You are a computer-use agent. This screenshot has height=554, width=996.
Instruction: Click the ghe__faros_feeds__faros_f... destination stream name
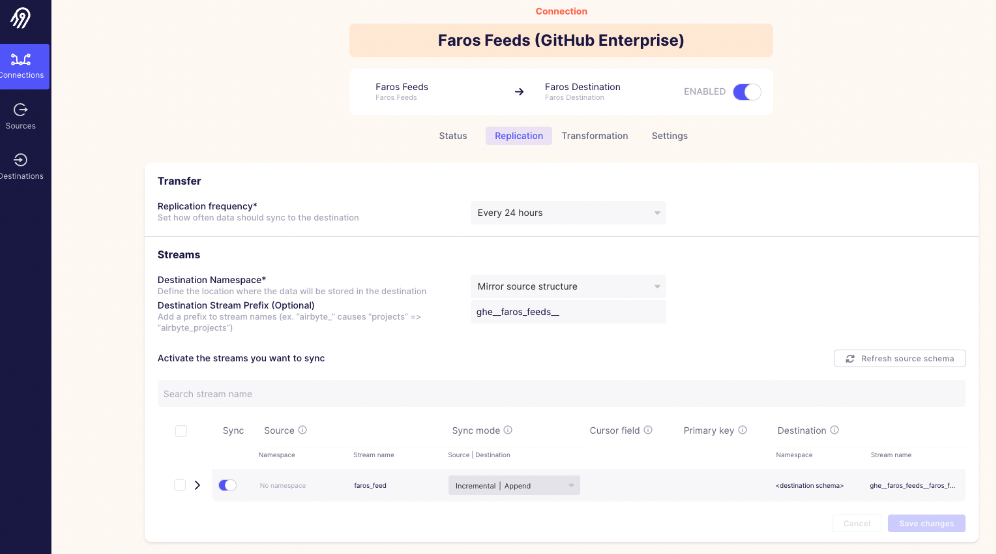(x=912, y=485)
